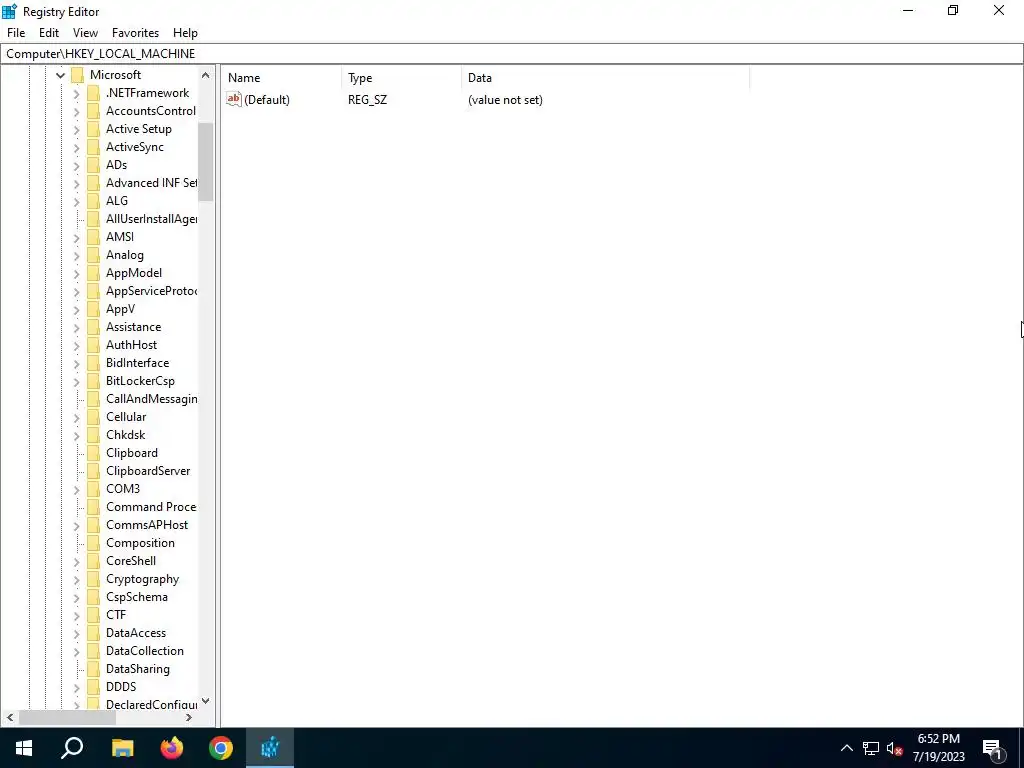Select the DDDS folder icon

coord(93,686)
